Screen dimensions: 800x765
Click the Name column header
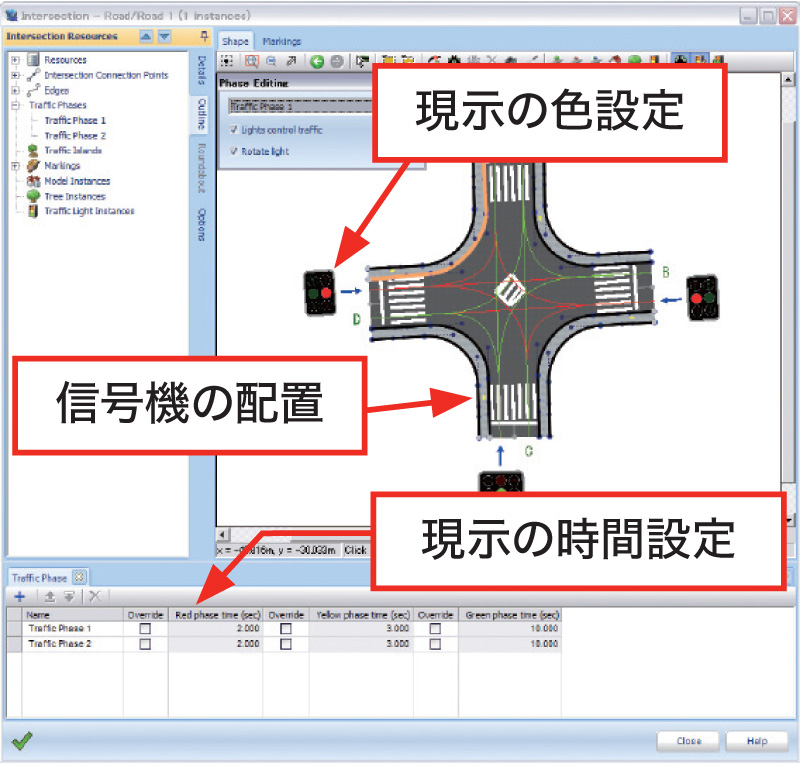(x=72, y=615)
